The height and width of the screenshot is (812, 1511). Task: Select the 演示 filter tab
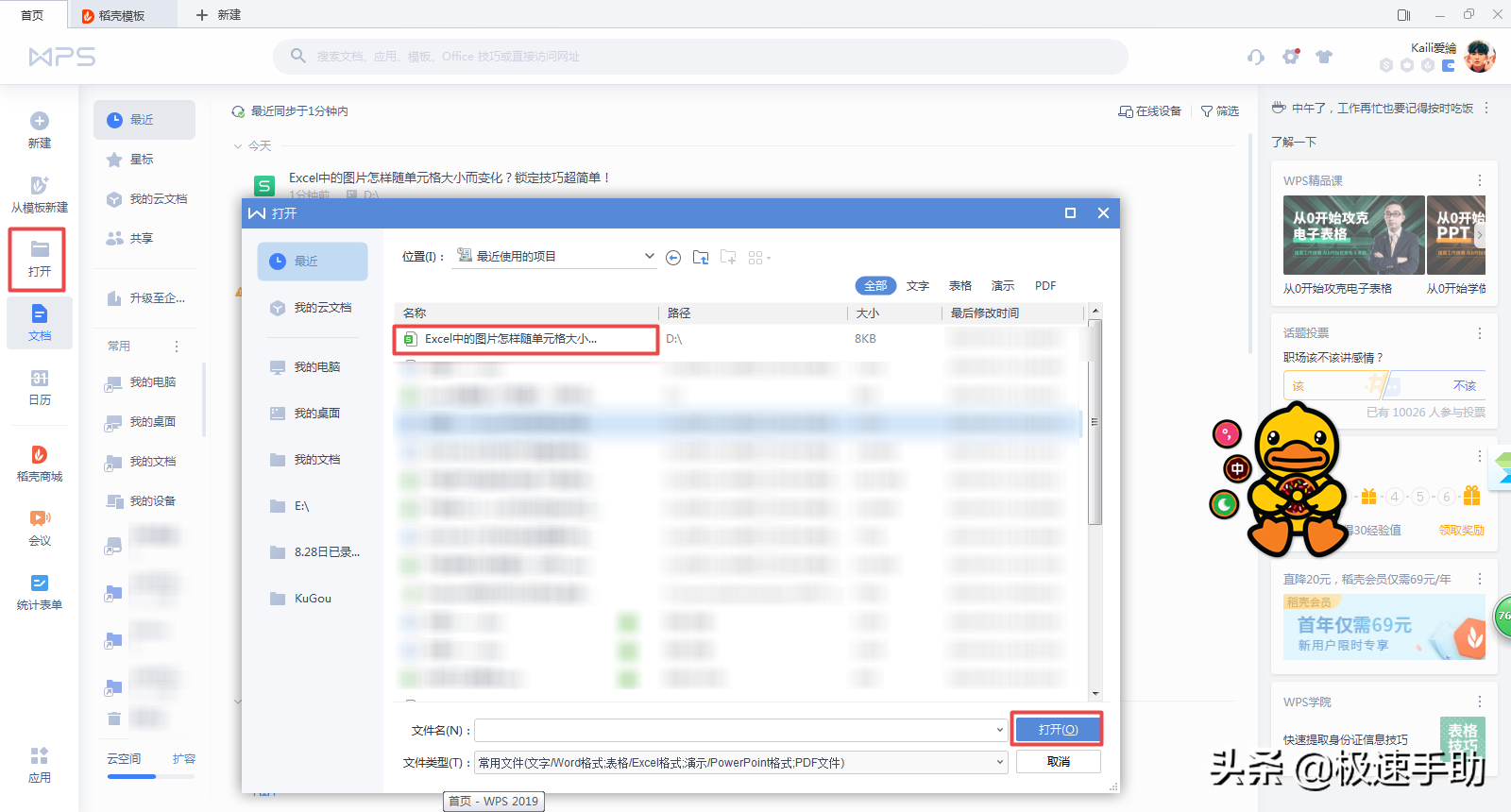point(1003,286)
